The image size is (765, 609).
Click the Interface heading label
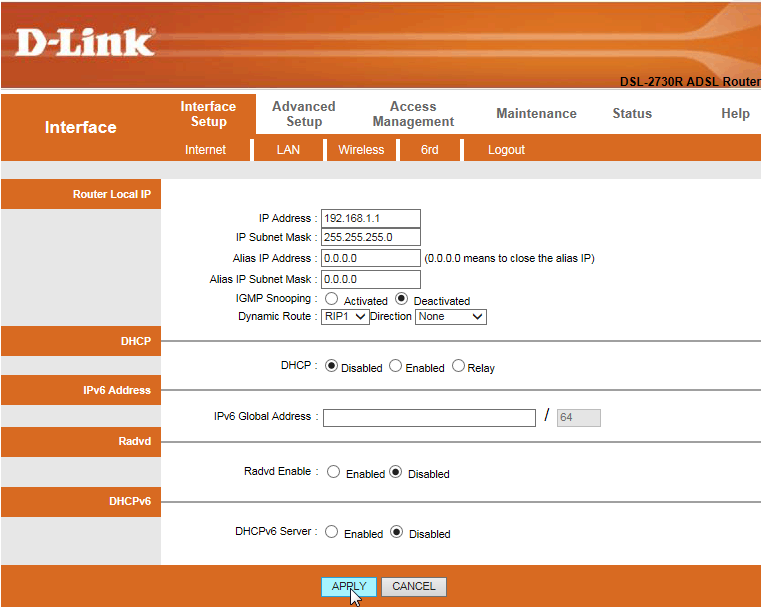(x=81, y=127)
